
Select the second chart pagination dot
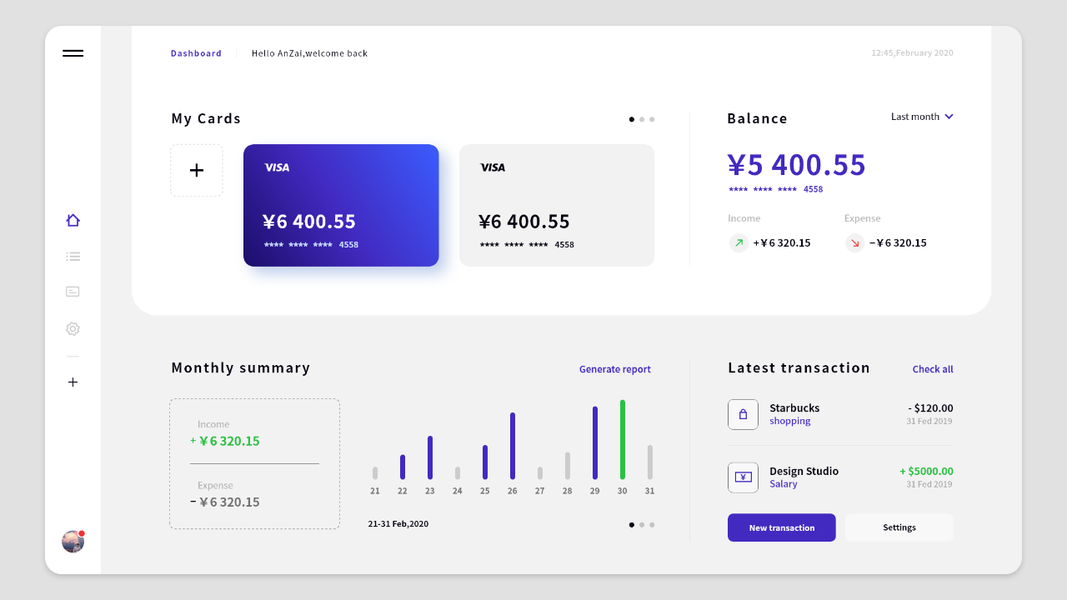[x=642, y=524]
